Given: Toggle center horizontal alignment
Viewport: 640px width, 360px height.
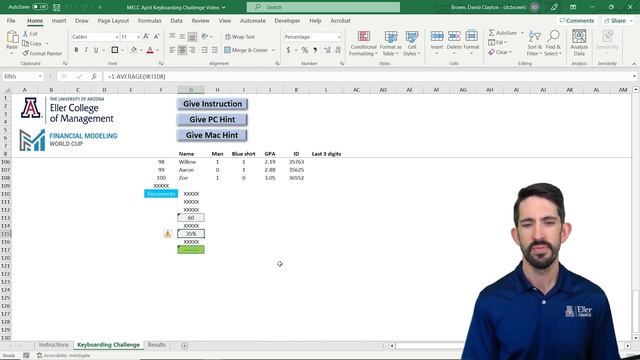Looking at the screenshot, I should click(182, 50).
